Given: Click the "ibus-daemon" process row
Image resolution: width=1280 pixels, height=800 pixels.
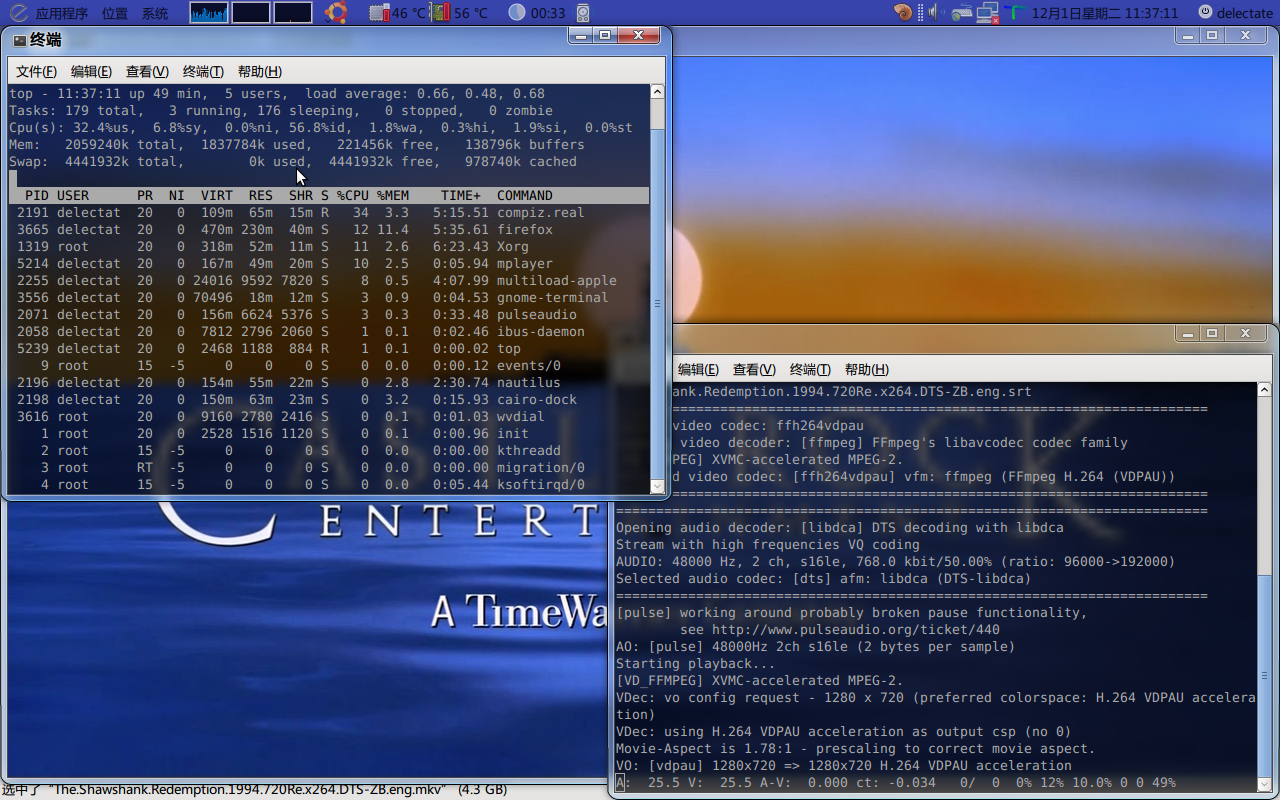Looking at the screenshot, I should [329, 332].
